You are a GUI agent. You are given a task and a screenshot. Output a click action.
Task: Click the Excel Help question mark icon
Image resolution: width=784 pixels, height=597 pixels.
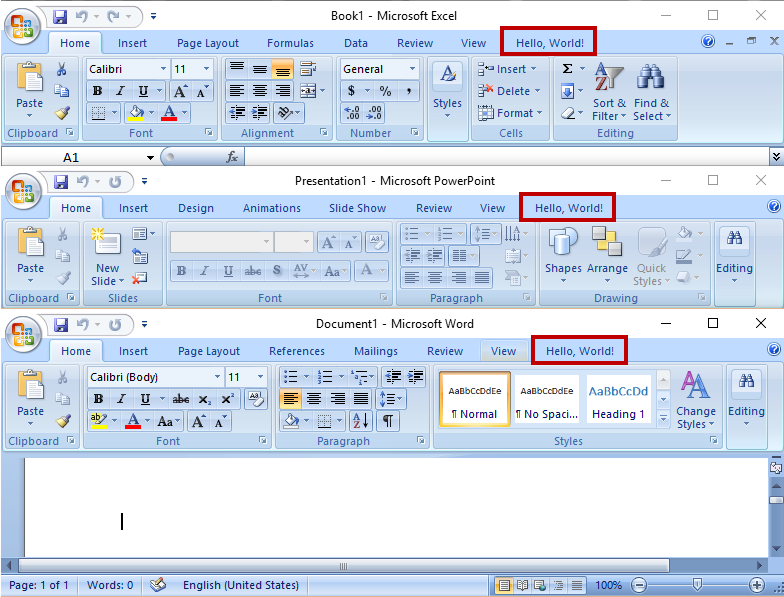pos(708,41)
